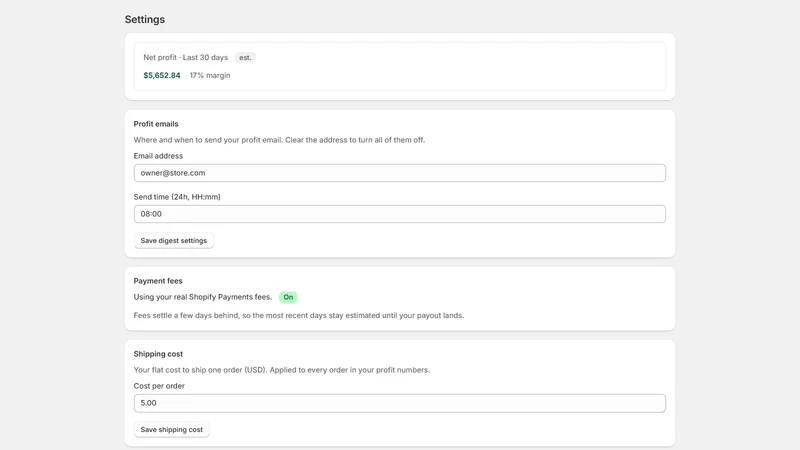Click the Email address input field
The width and height of the screenshot is (800, 450).
click(x=399, y=173)
